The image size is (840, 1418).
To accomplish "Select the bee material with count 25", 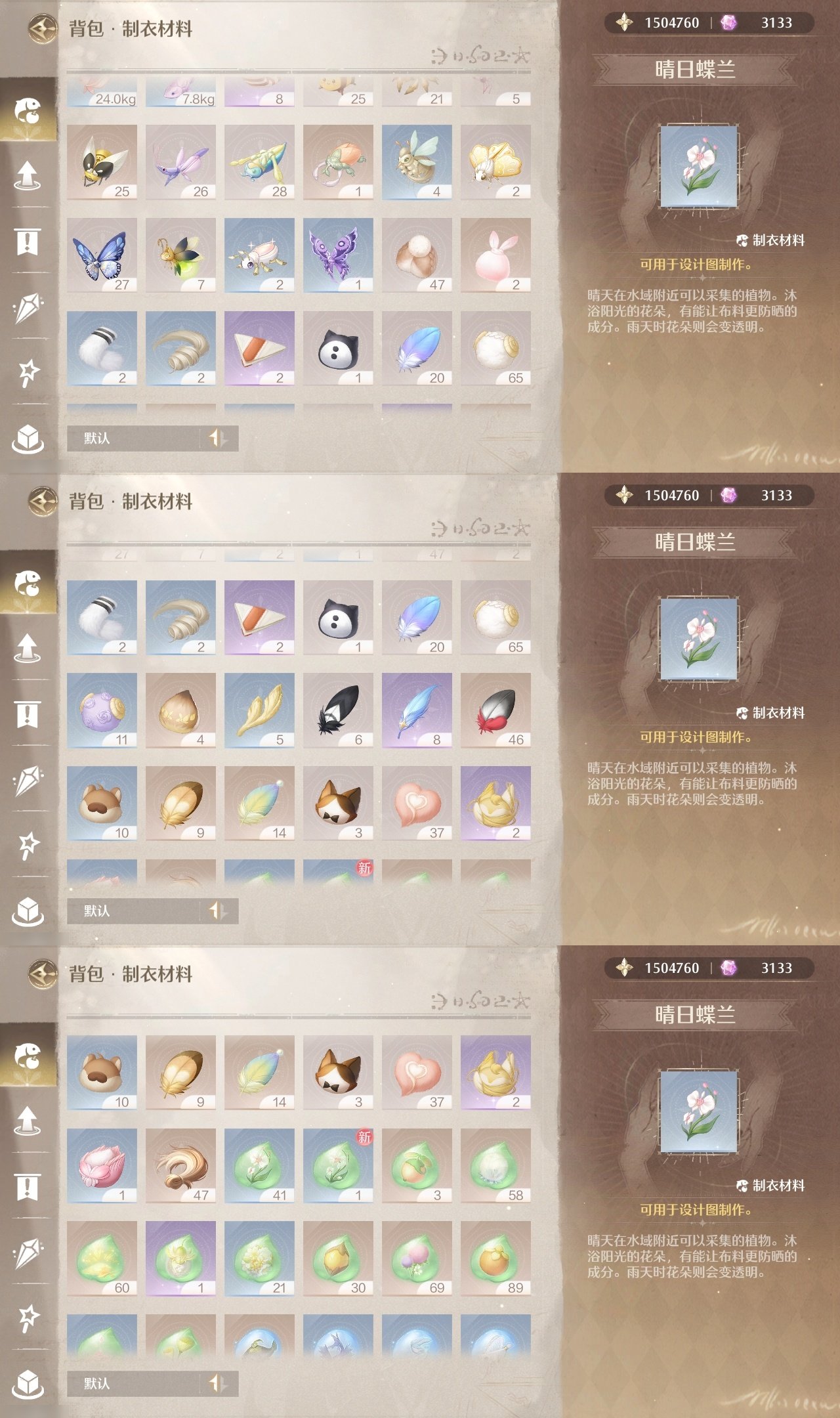I will (102, 162).
